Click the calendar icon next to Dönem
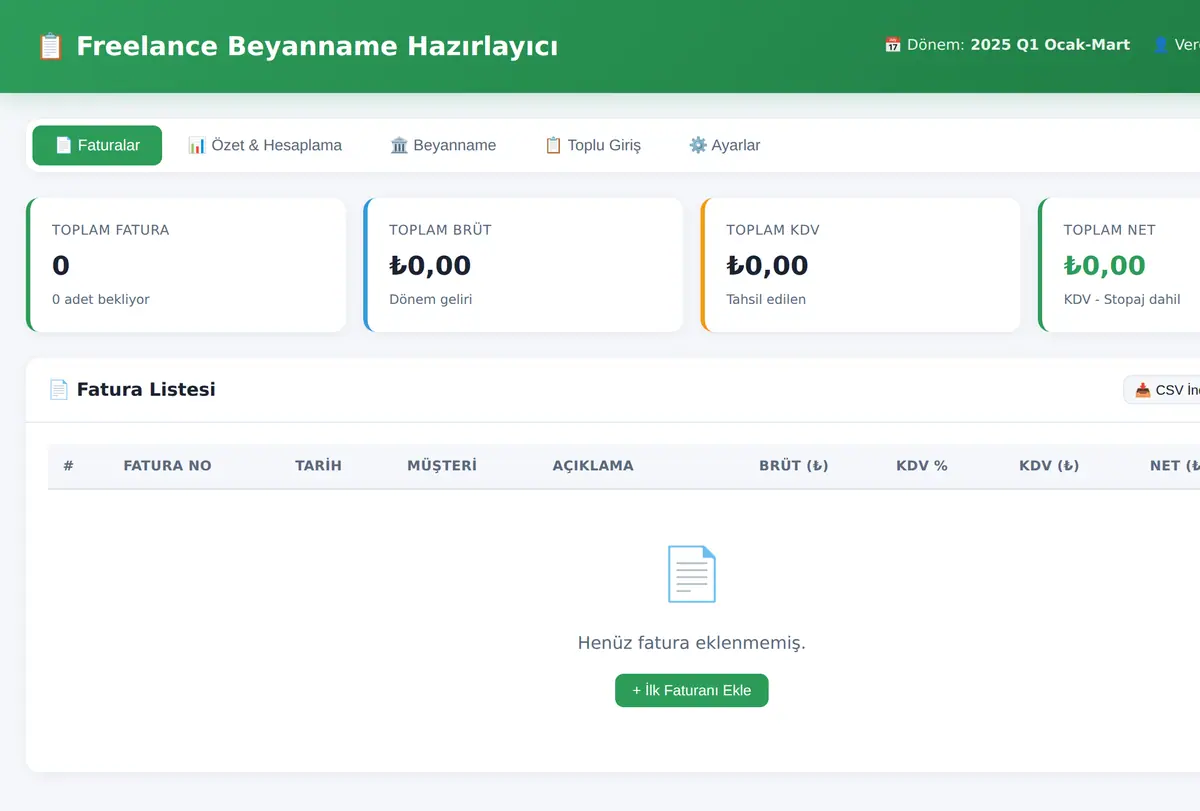The width and height of the screenshot is (1200, 811). point(893,45)
